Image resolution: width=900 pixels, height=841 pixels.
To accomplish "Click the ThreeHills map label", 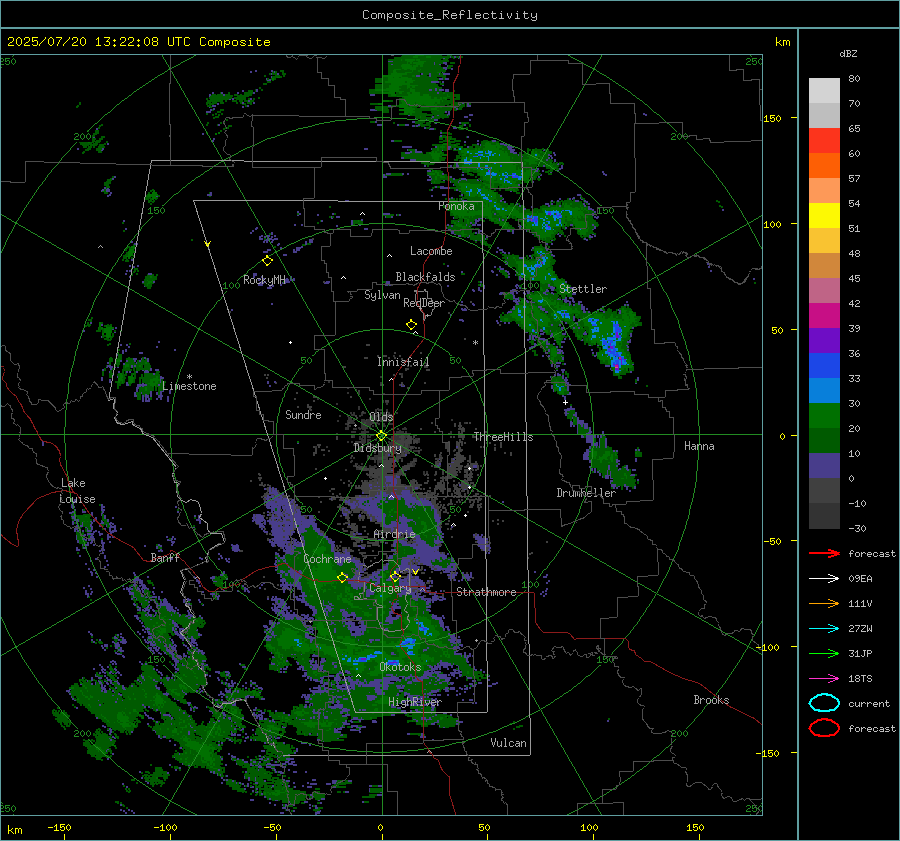I will click(x=503, y=437).
